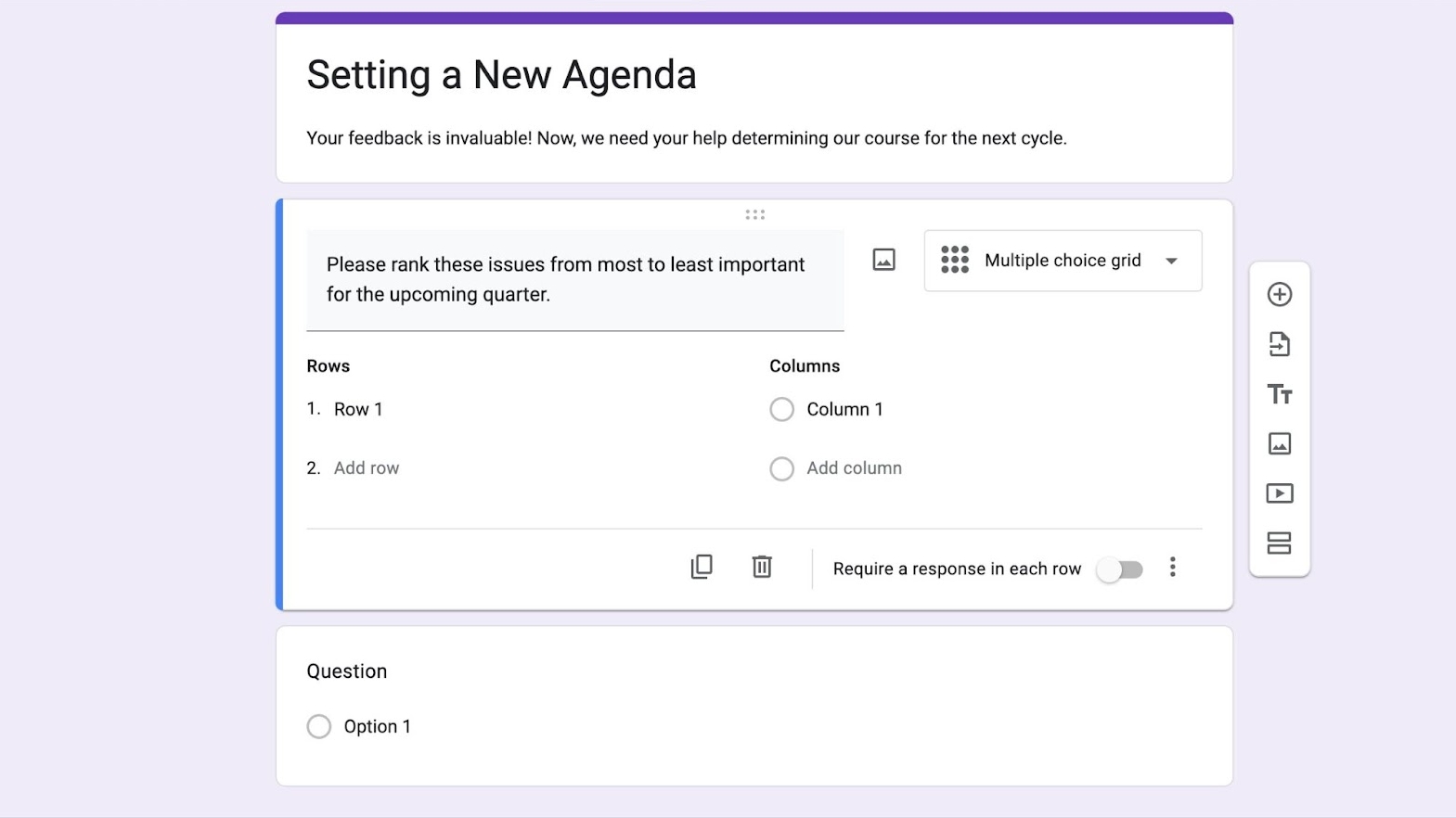This screenshot has height=818, width=1456.
Task: Click the Add question plus icon
Action: [1280, 295]
